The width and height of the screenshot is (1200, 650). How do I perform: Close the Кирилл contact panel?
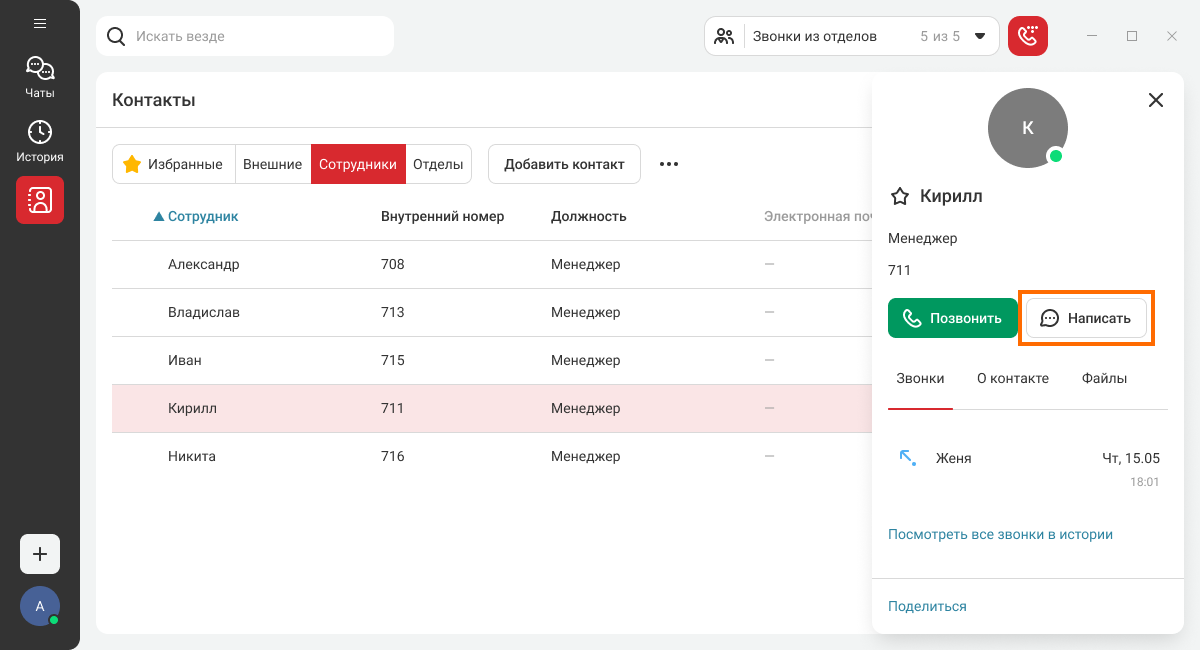(1156, 100)
